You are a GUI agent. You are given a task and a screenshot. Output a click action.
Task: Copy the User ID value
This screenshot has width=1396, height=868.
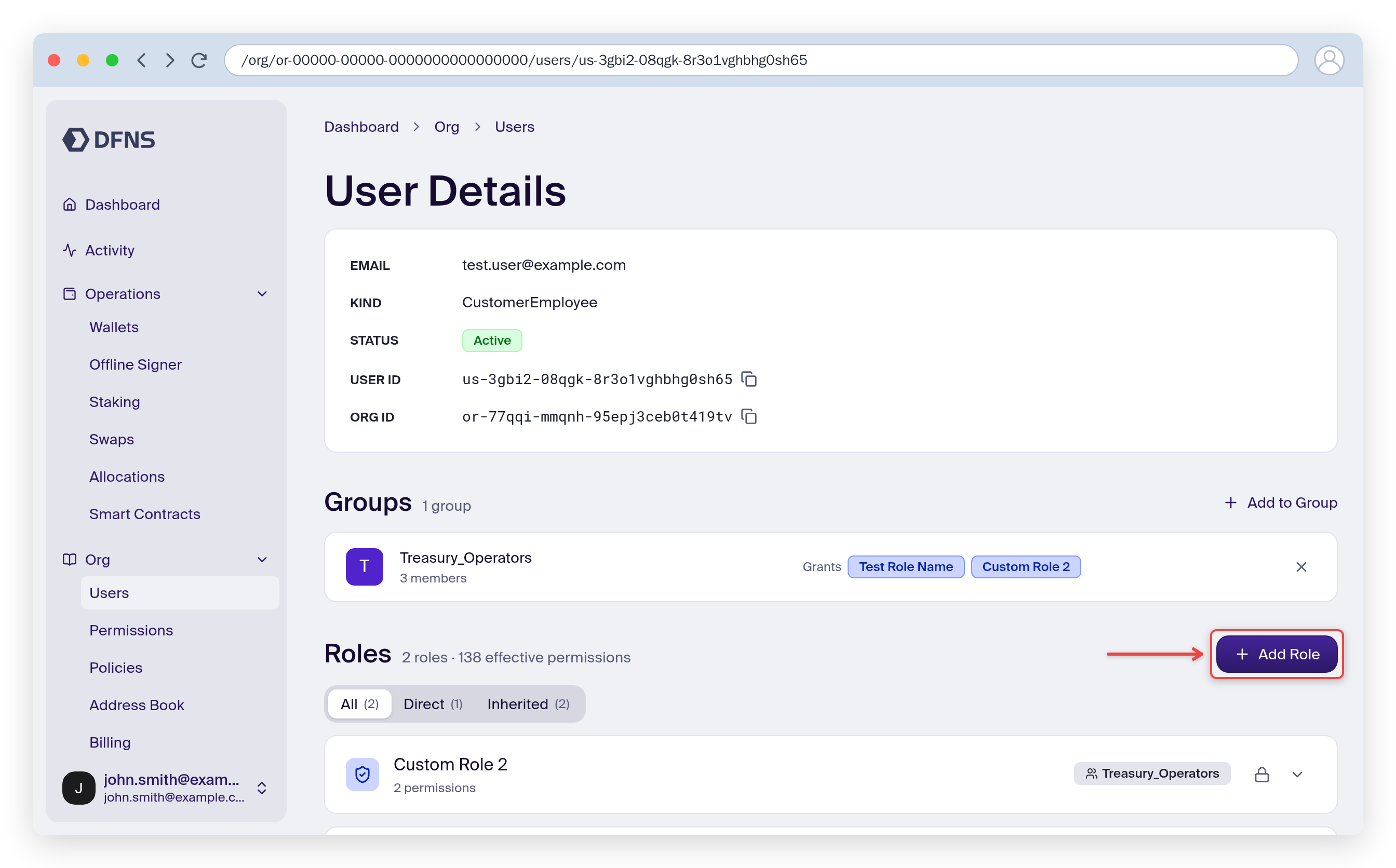tap(749, 379)
